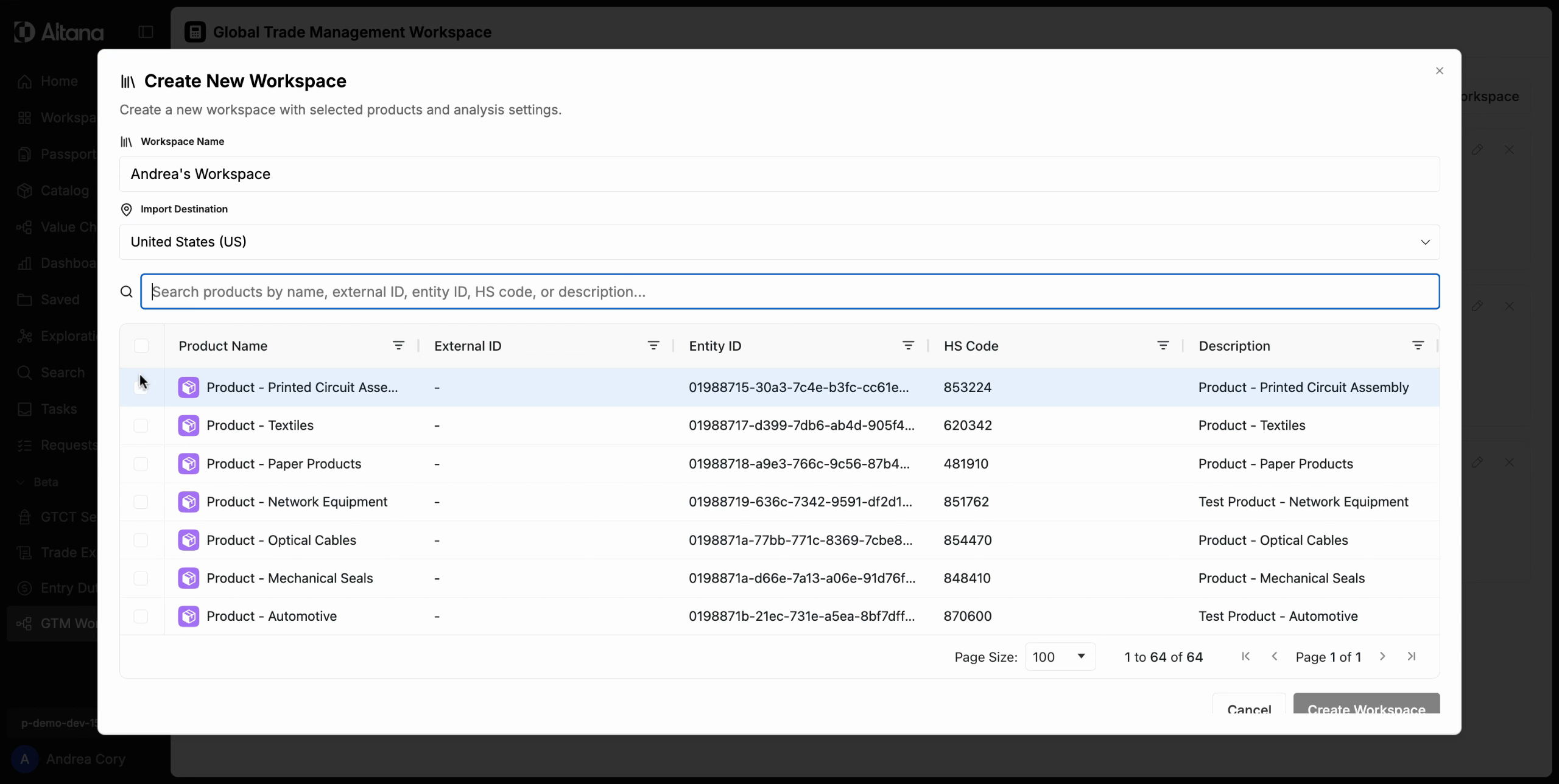Screen dimensions: 1559x784
Task: Click the Cancel button
Action: point(1248,706)
